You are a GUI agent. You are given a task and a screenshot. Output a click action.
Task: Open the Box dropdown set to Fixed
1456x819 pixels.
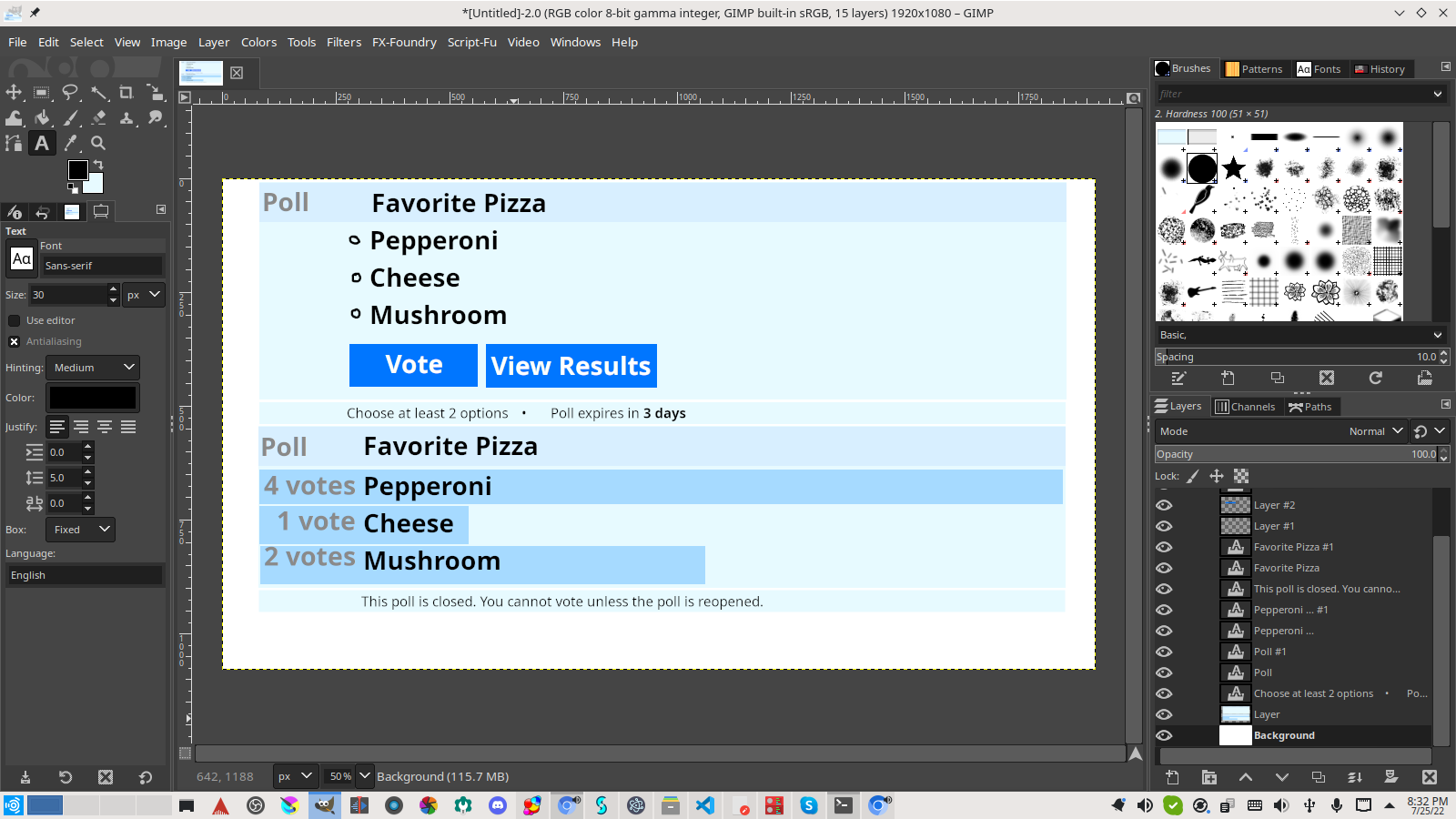click(x=81, y=530)
